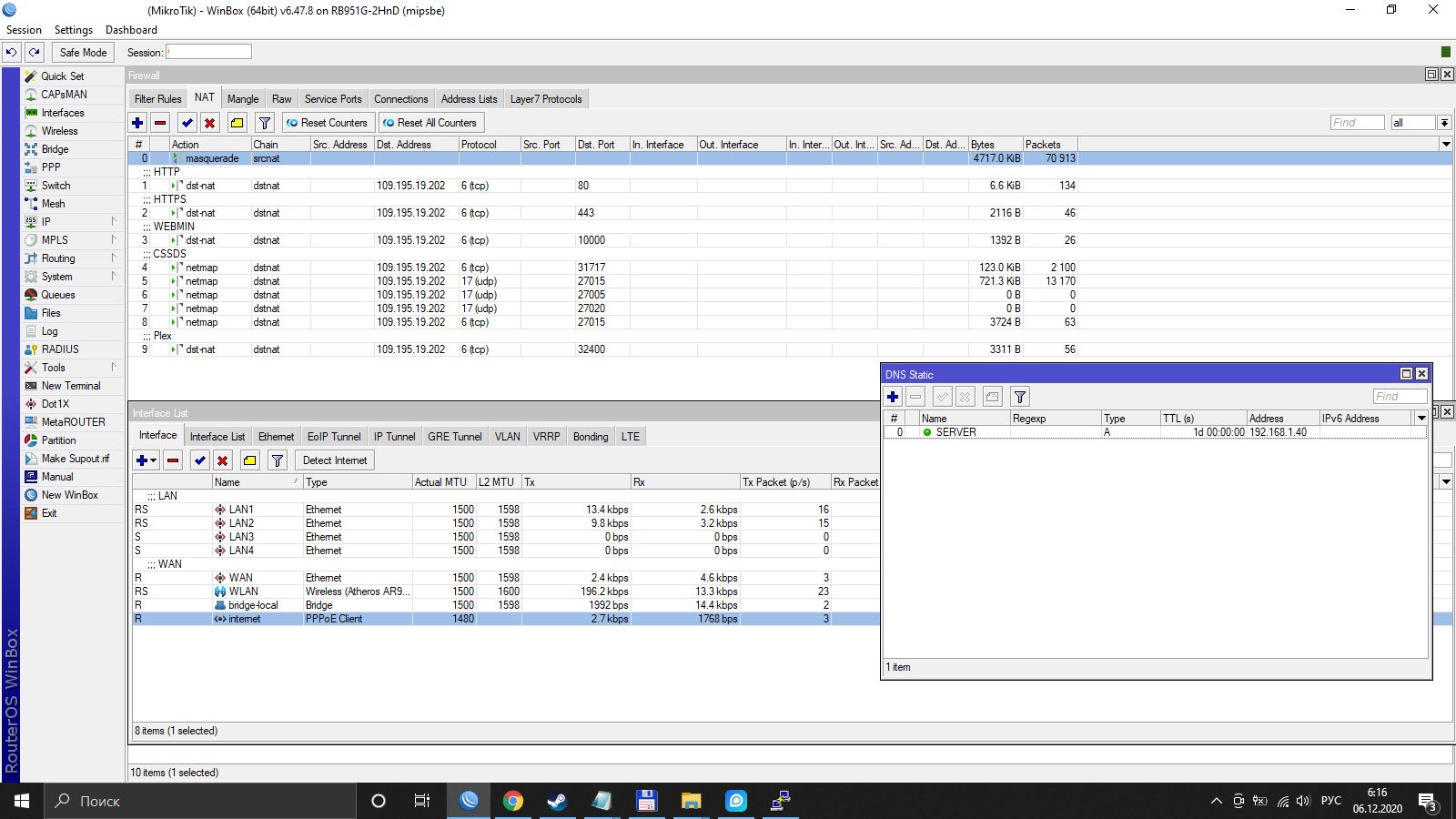Toggle Safe Mode button
Viewport: 1456px width, 819px height.
coord(83,53)
